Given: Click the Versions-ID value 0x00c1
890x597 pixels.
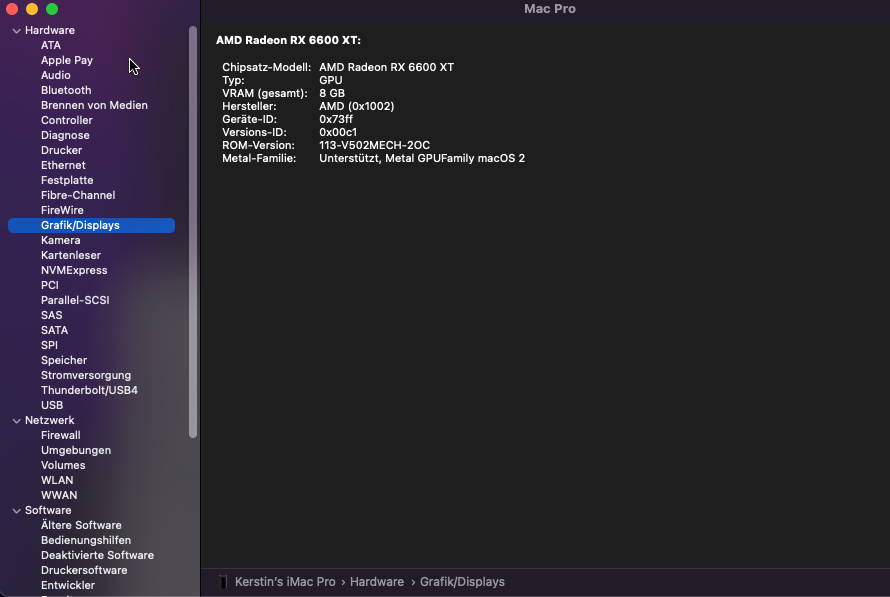Looking at the screenshot, I should tap(338, 133).
